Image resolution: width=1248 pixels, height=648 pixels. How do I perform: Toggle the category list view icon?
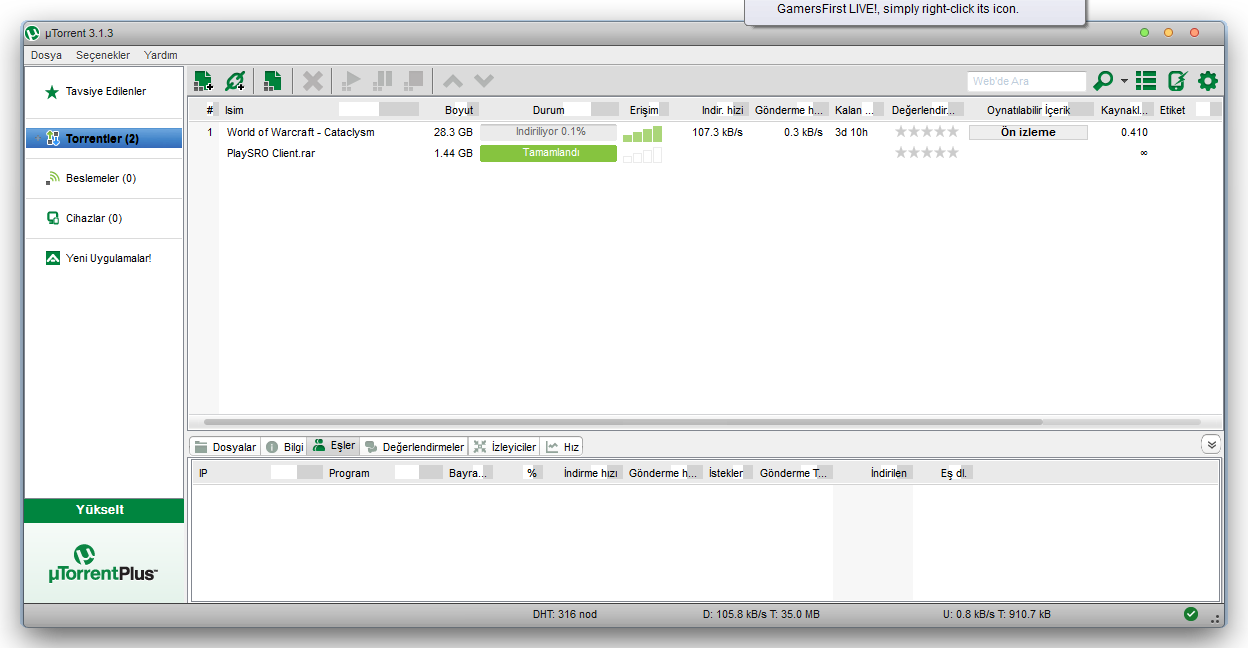(1146, 81)
